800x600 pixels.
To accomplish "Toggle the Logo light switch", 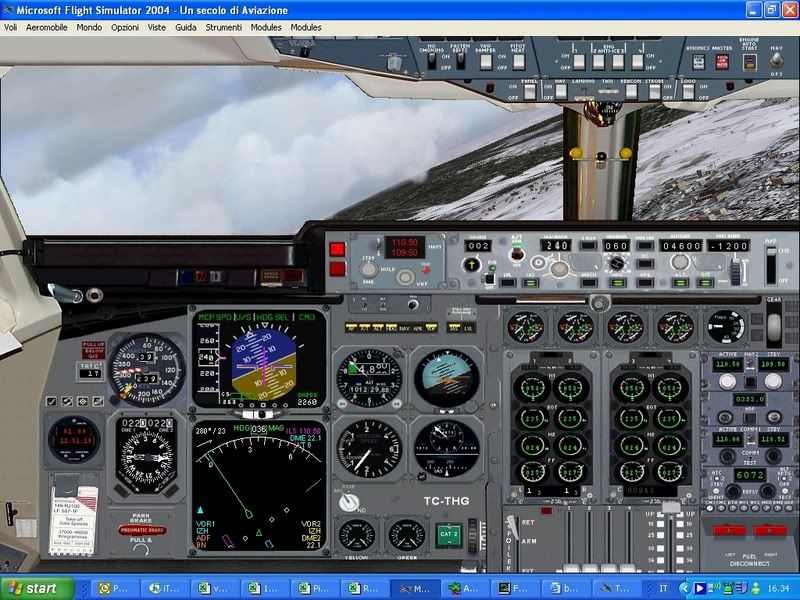I will [688, 92].
